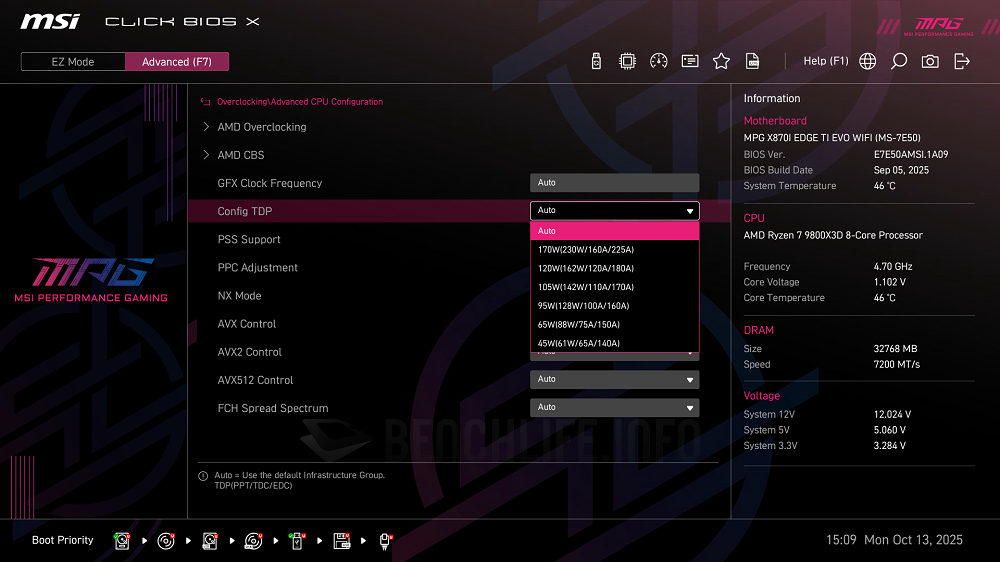Click the Help (F1) button
The height and width of the screenshot is (562, 1000).
825,61
